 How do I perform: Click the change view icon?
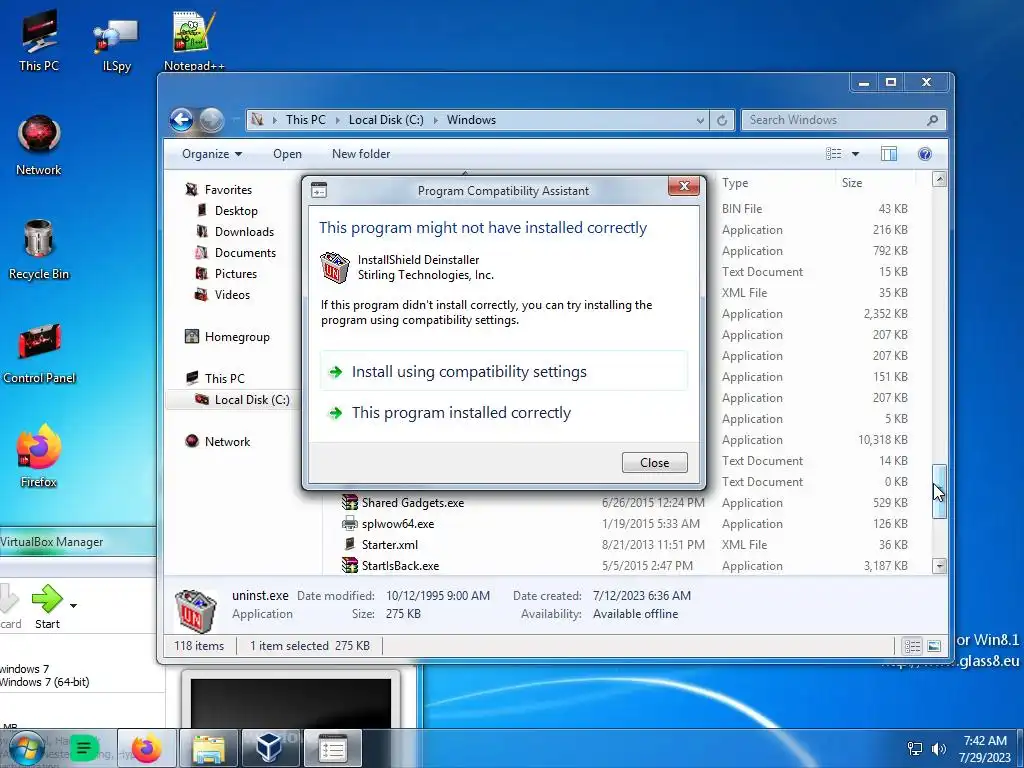point(833,154)
